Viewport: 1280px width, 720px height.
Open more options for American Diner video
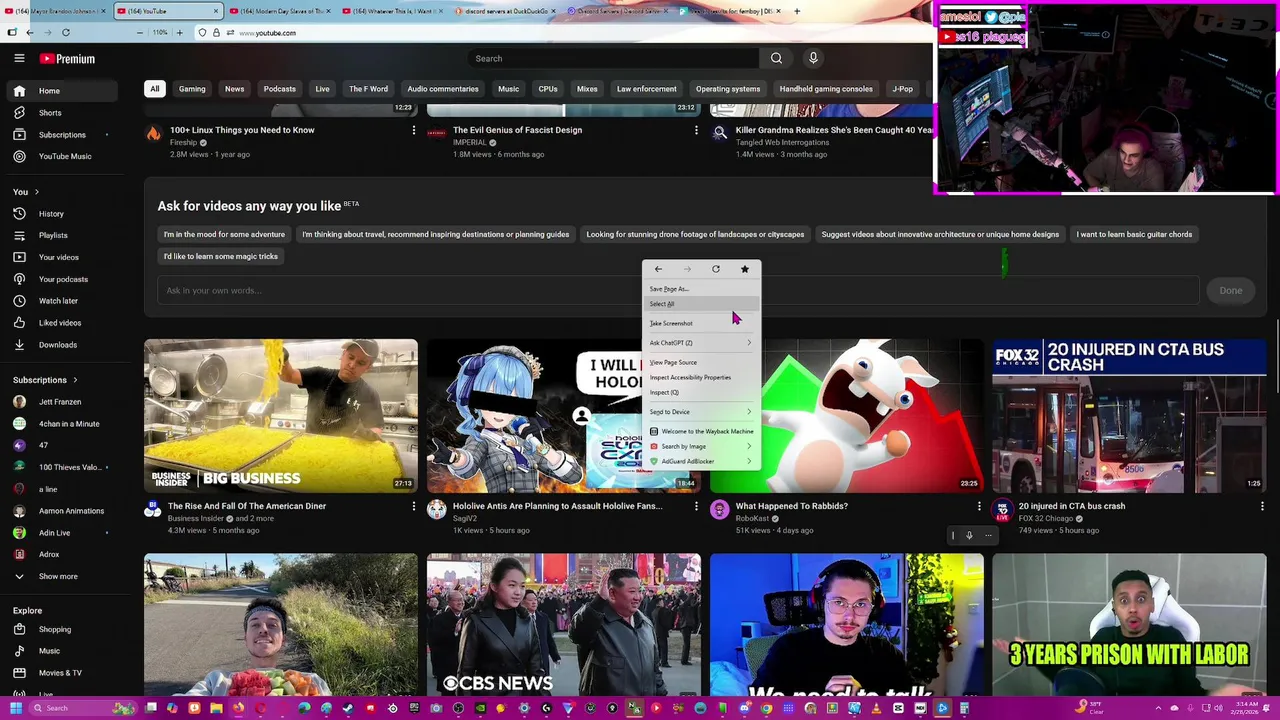pyautogui.click(x=414, y=506)
